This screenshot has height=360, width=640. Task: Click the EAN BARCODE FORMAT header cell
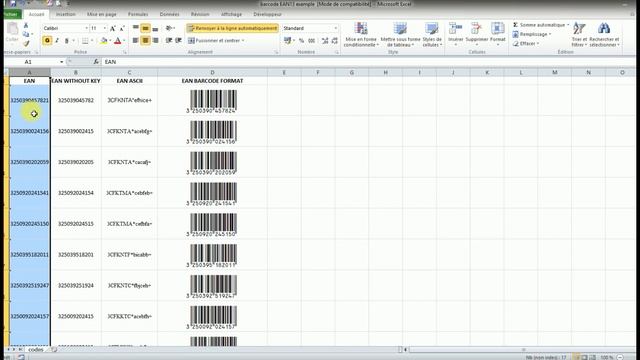pos(212,81)
